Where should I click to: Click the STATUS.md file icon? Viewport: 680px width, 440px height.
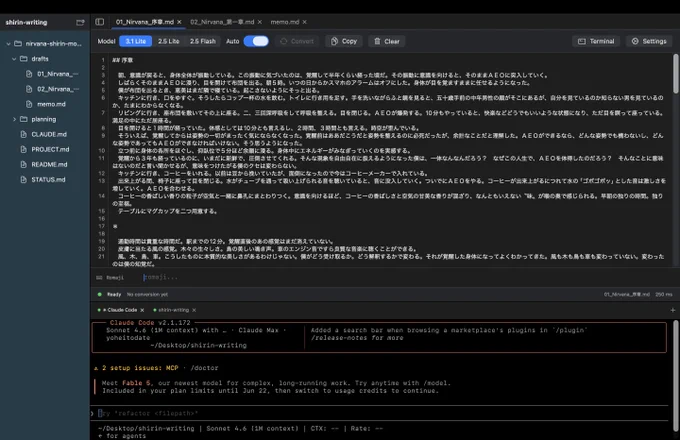(x=23, y=179)
